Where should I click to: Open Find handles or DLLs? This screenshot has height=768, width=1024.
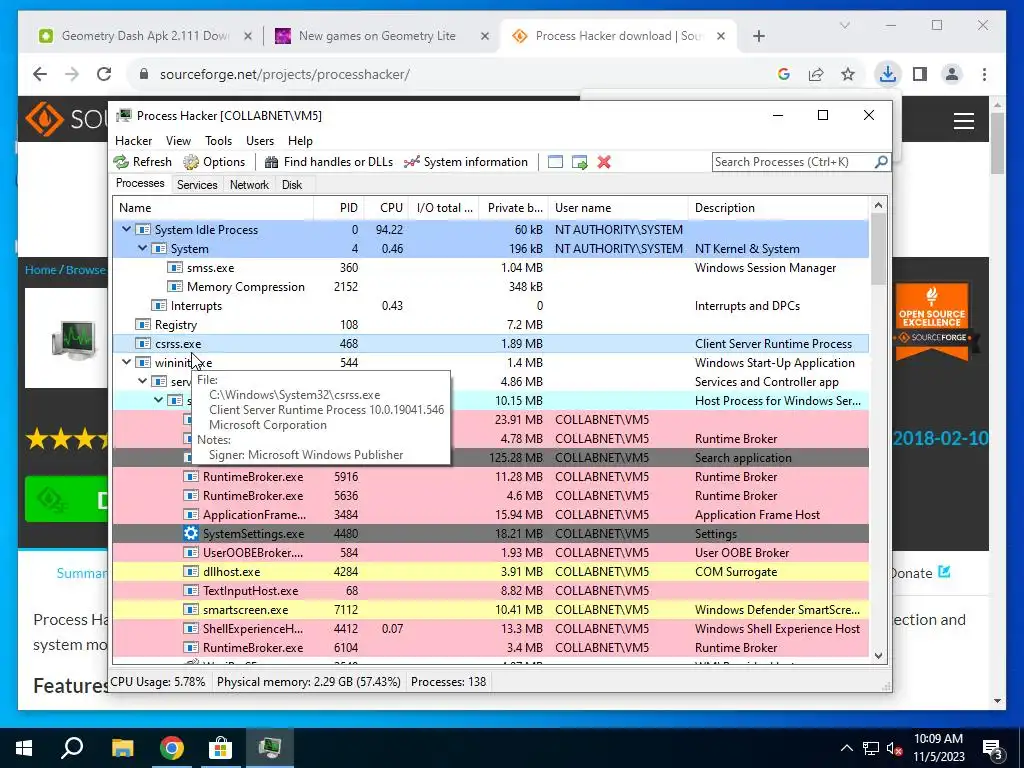(329, 162)
